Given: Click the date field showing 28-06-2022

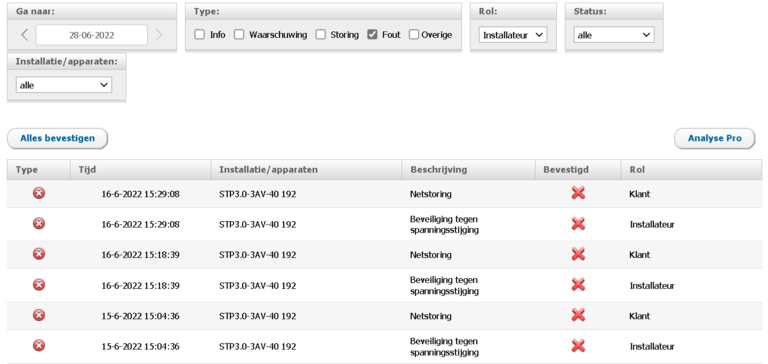Looking at the screenshot, I should (92, 35).
